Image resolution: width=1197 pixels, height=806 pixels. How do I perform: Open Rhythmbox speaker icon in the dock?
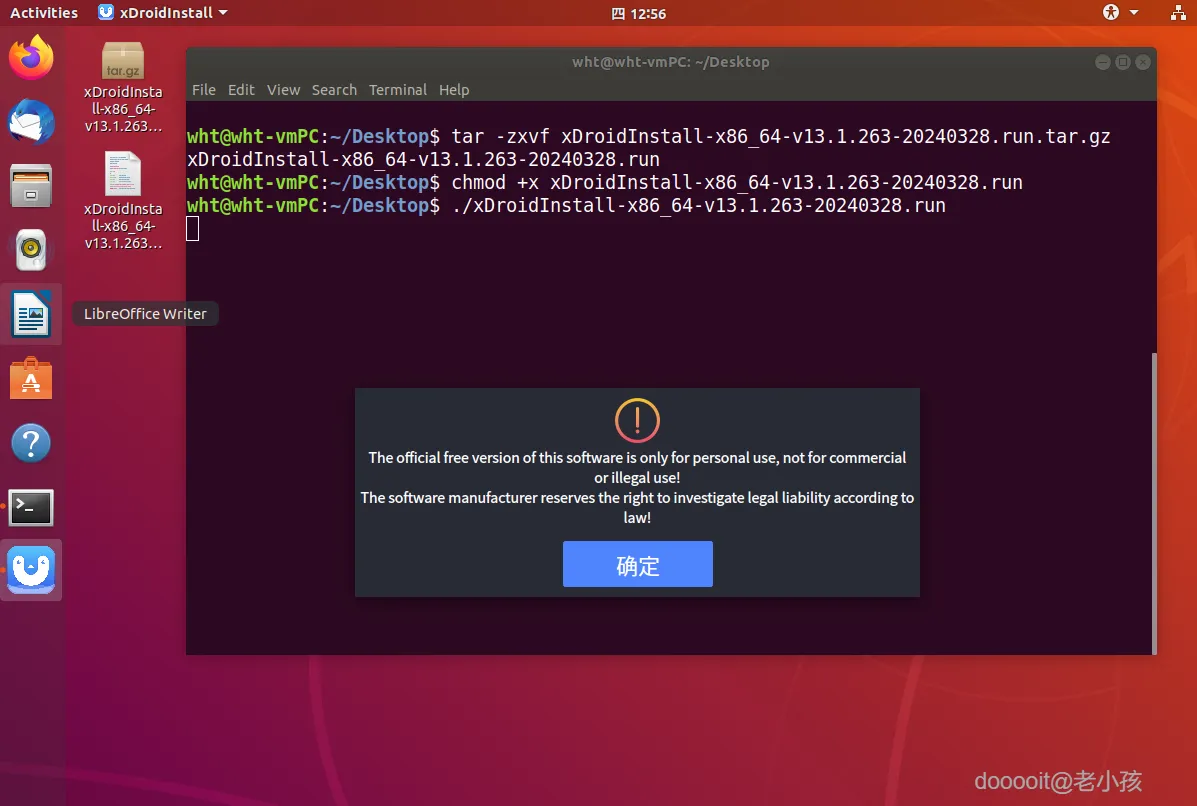31,250
